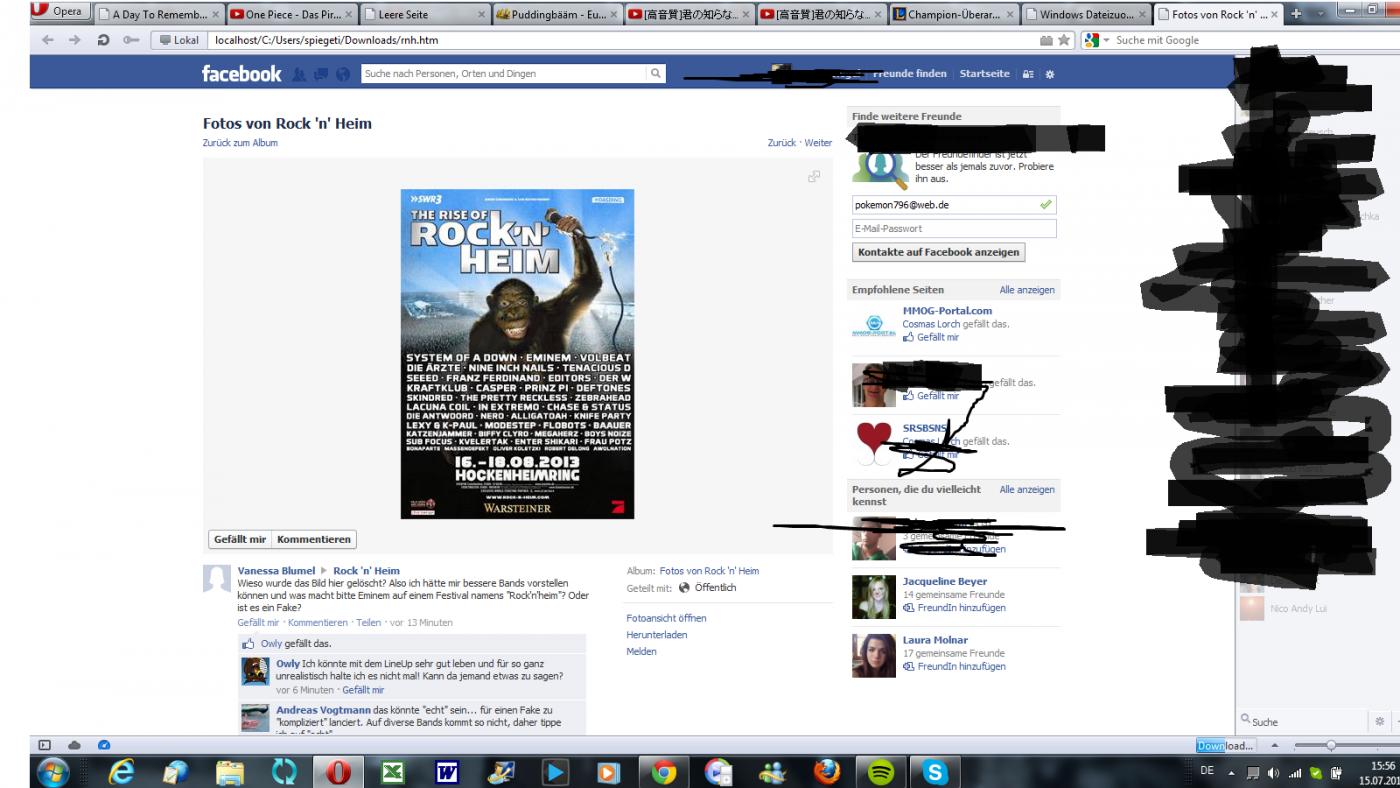Switch to the Leere Seite tab
1400x788 pixels.
point(423,15)
